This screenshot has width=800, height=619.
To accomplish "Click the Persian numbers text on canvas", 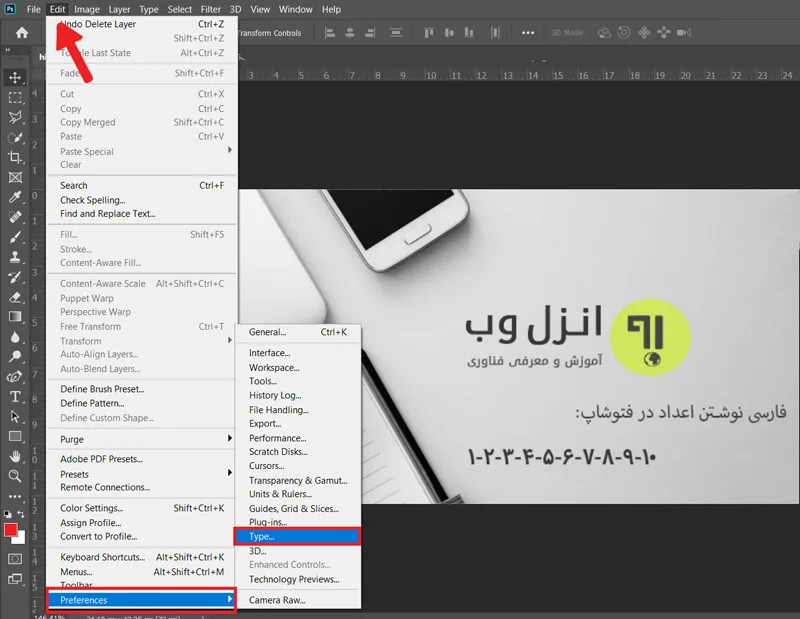I will click(562, 456).
